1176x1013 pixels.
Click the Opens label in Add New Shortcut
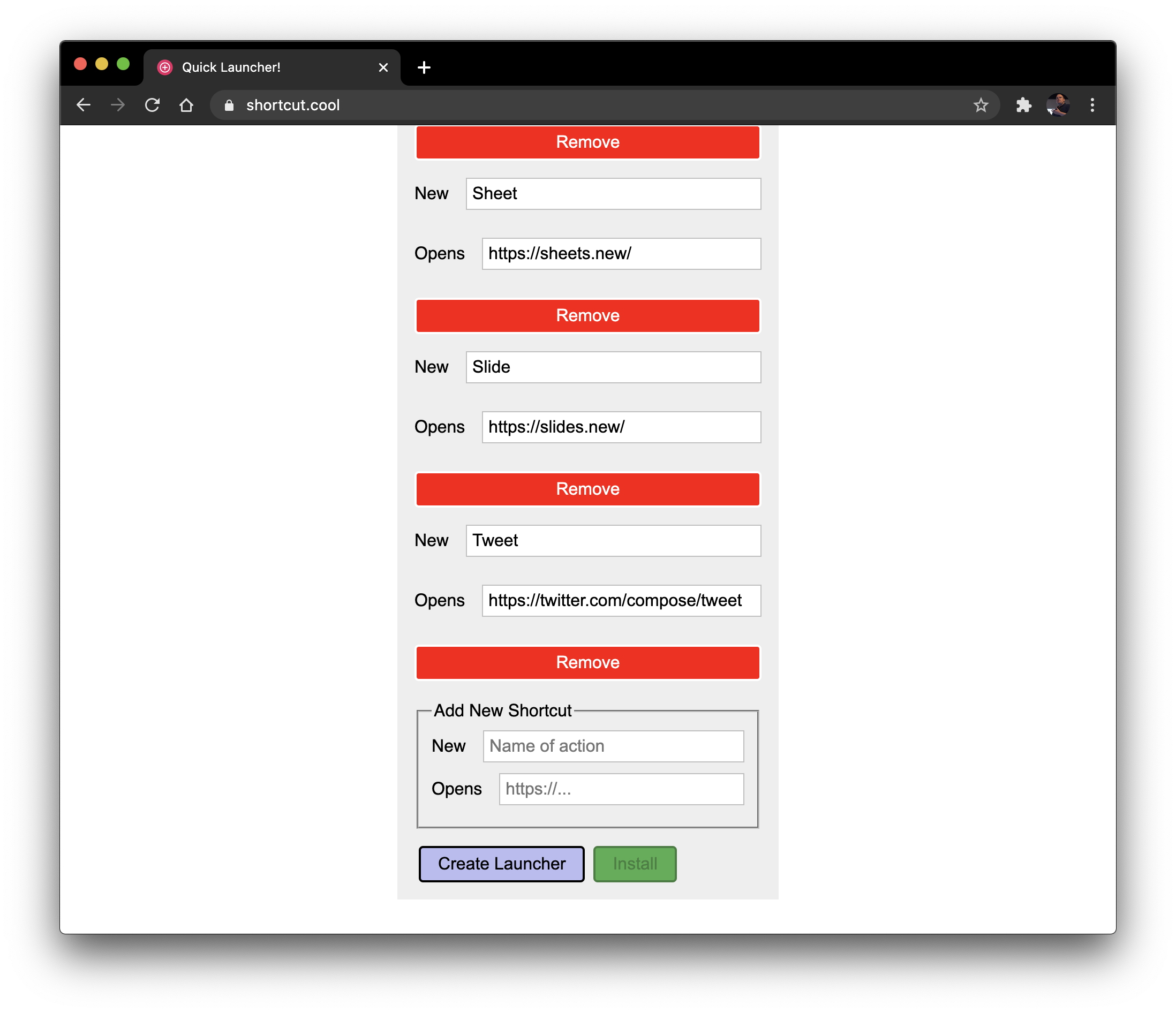(x=456, y=789)
